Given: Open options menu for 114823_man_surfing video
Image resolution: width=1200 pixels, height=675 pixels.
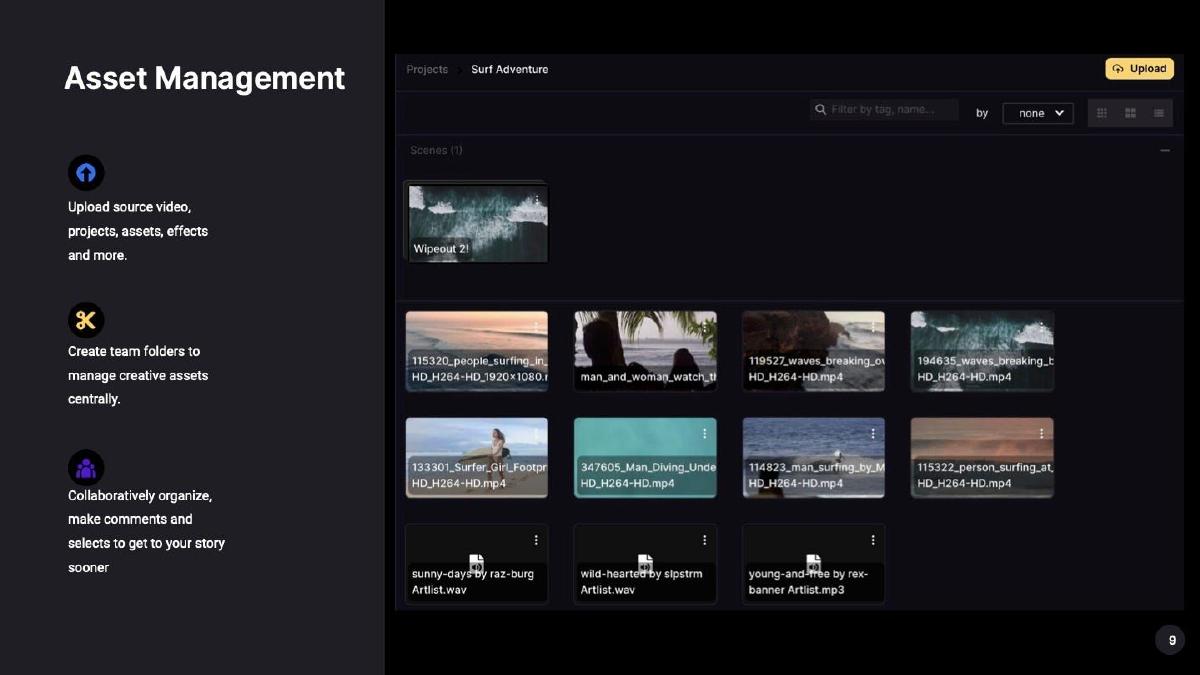Looking at the screenshot, I should click(x=873, y=433).
